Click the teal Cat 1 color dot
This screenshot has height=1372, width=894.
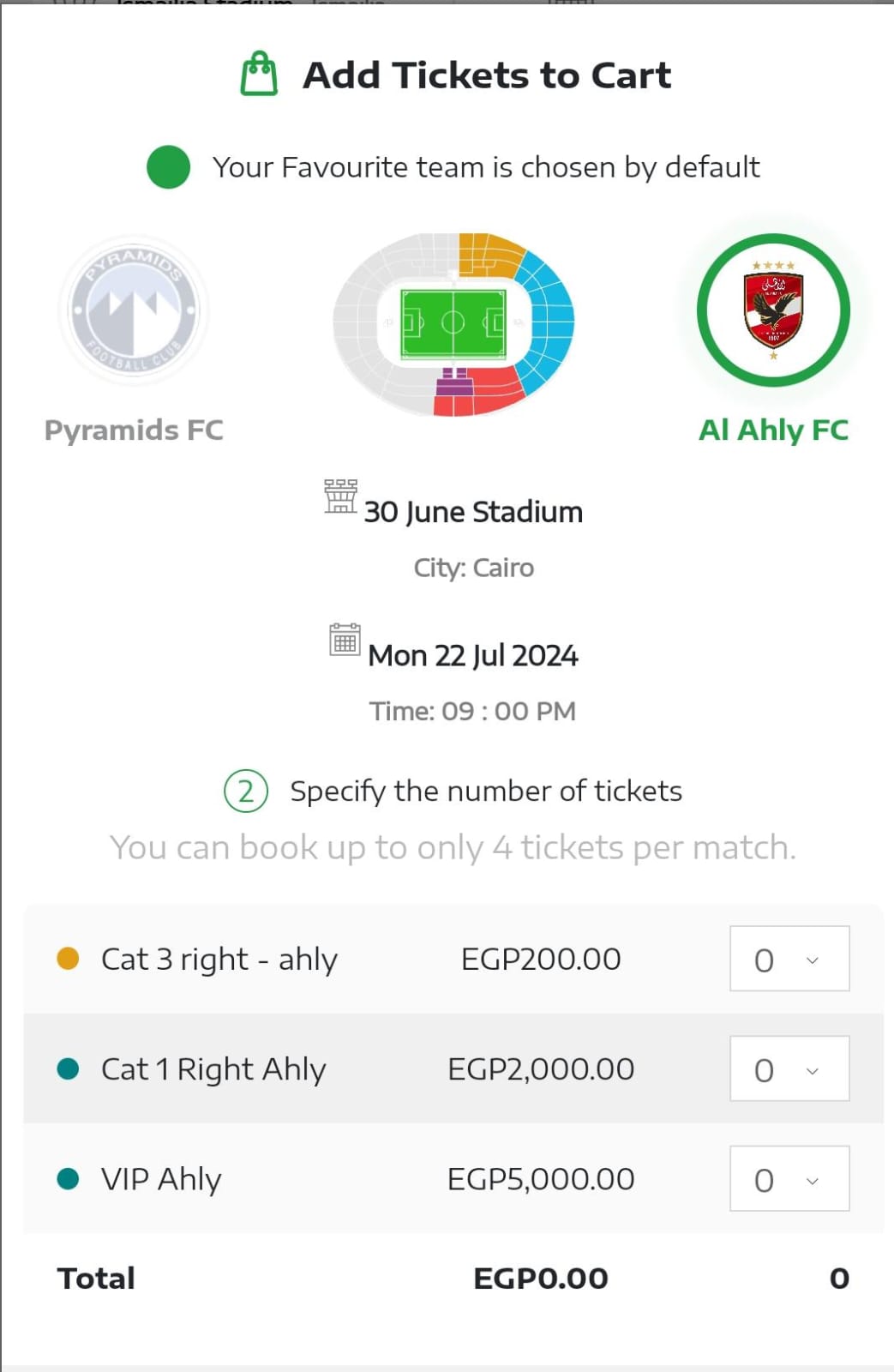[68, 1068]
